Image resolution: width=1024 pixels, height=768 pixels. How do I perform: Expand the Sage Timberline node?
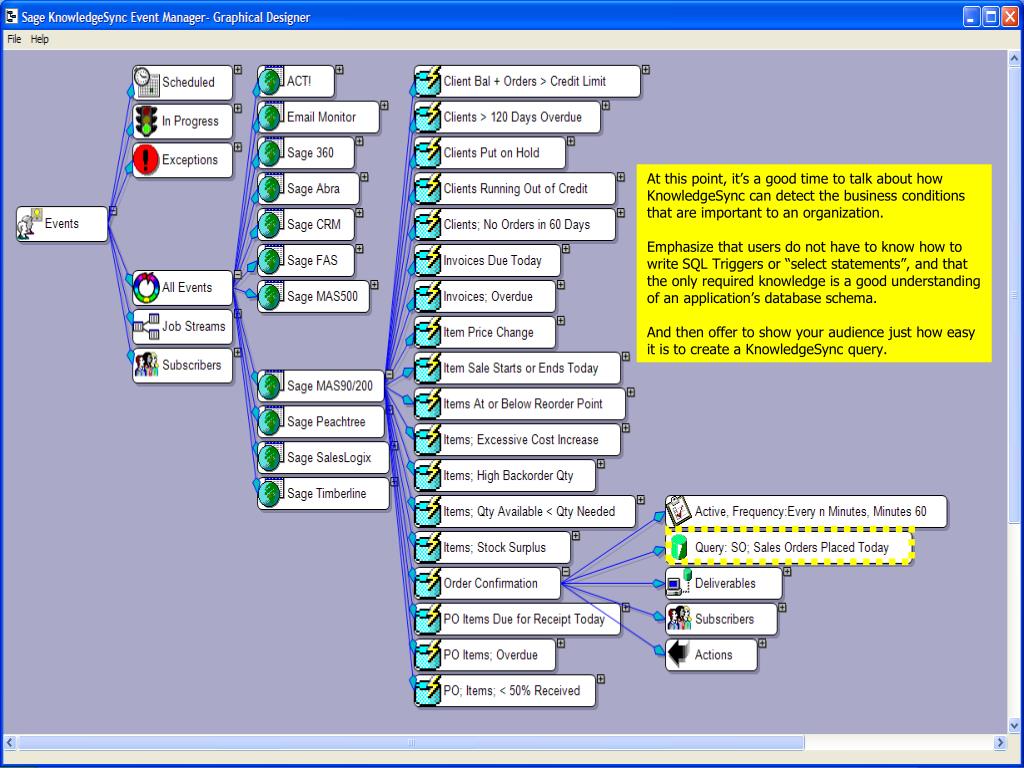(394, 482)
